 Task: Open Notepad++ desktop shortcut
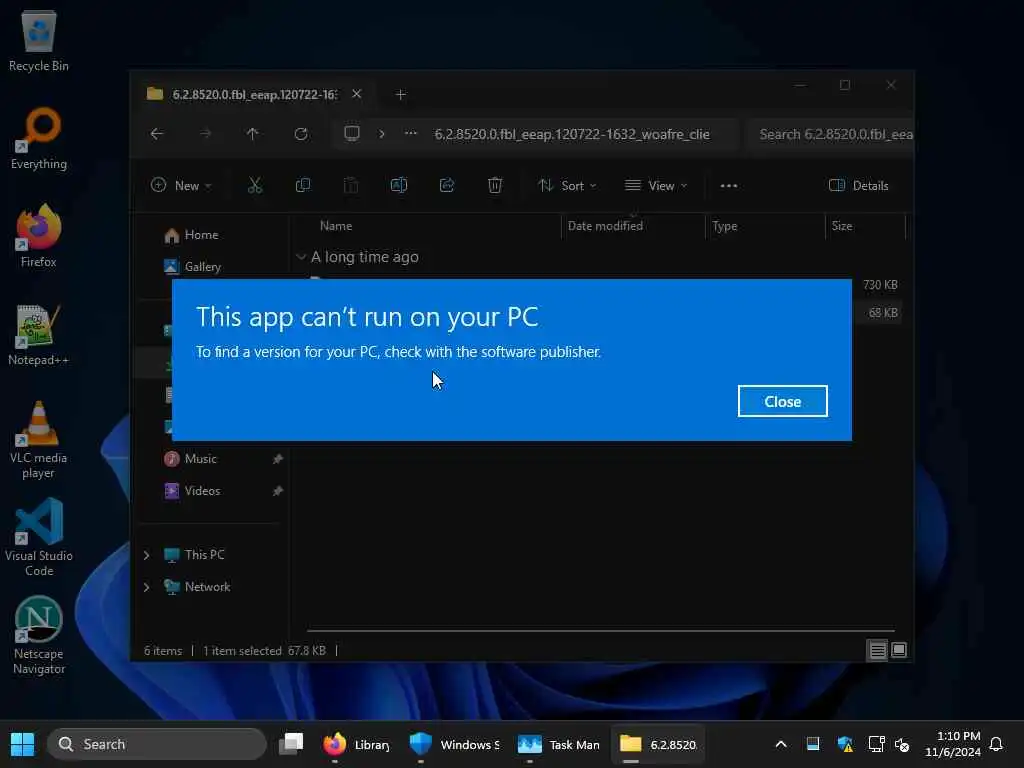point(39,334)
